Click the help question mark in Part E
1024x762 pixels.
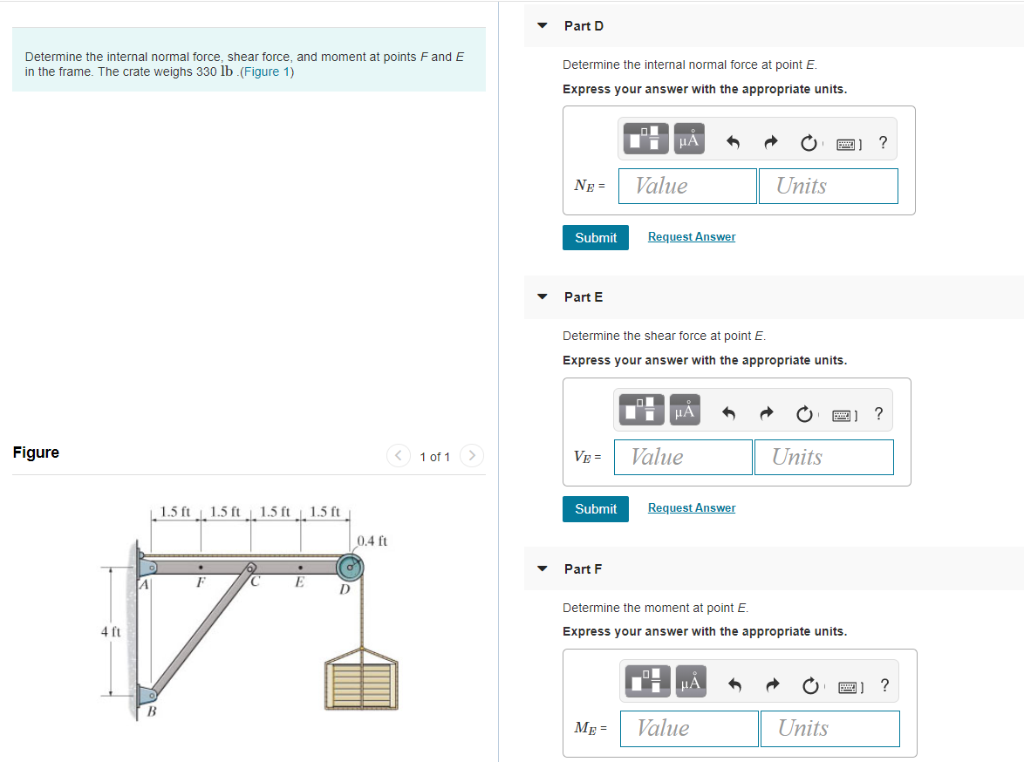pos(878,413)
